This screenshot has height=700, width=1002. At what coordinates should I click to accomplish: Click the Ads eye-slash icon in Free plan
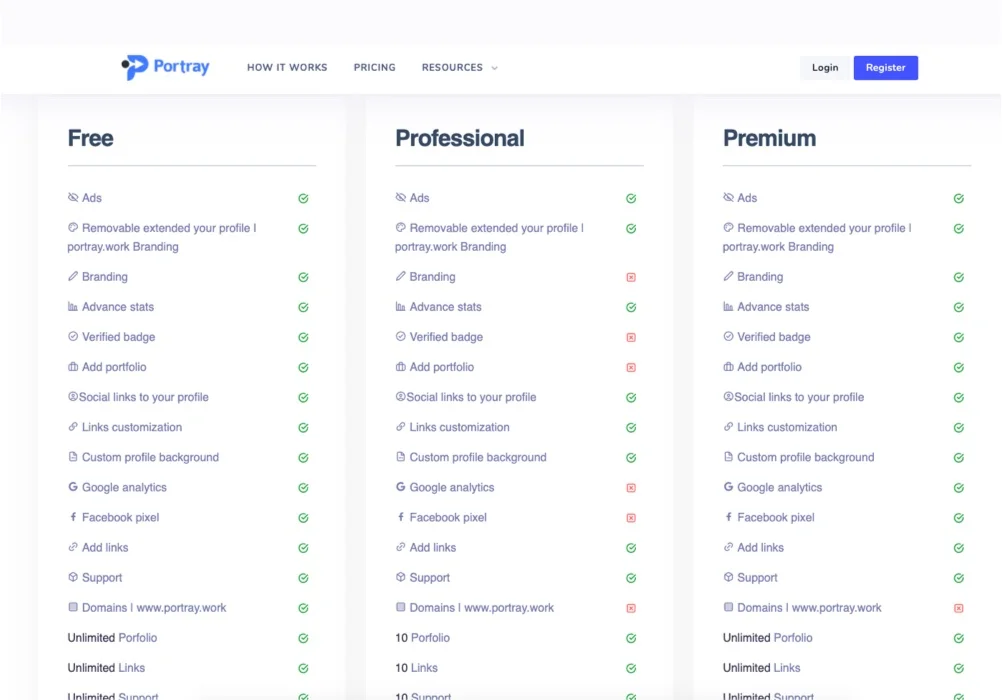tap(73, 198)
